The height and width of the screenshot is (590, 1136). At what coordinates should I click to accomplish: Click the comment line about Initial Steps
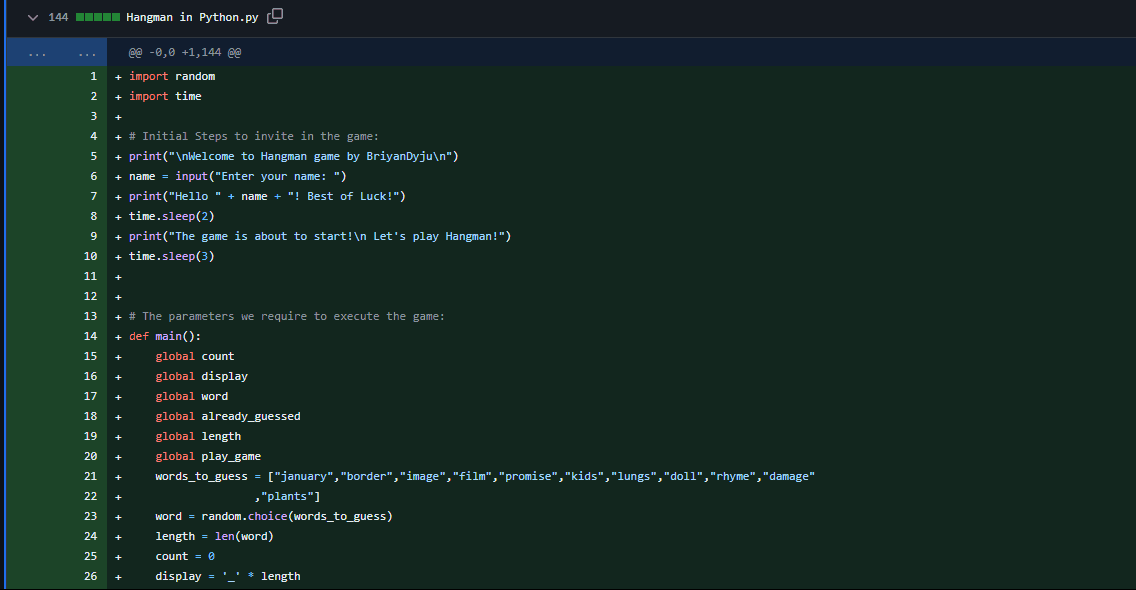point(254,136)
